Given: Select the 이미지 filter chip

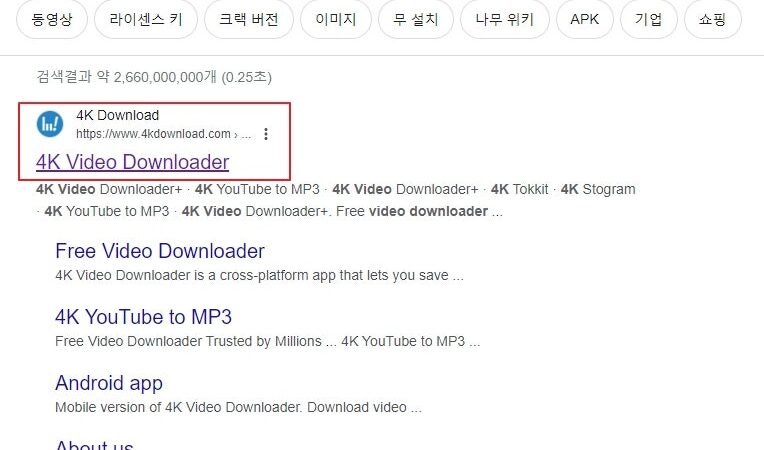Looking at the screenshot, I should tap(336, 19).
